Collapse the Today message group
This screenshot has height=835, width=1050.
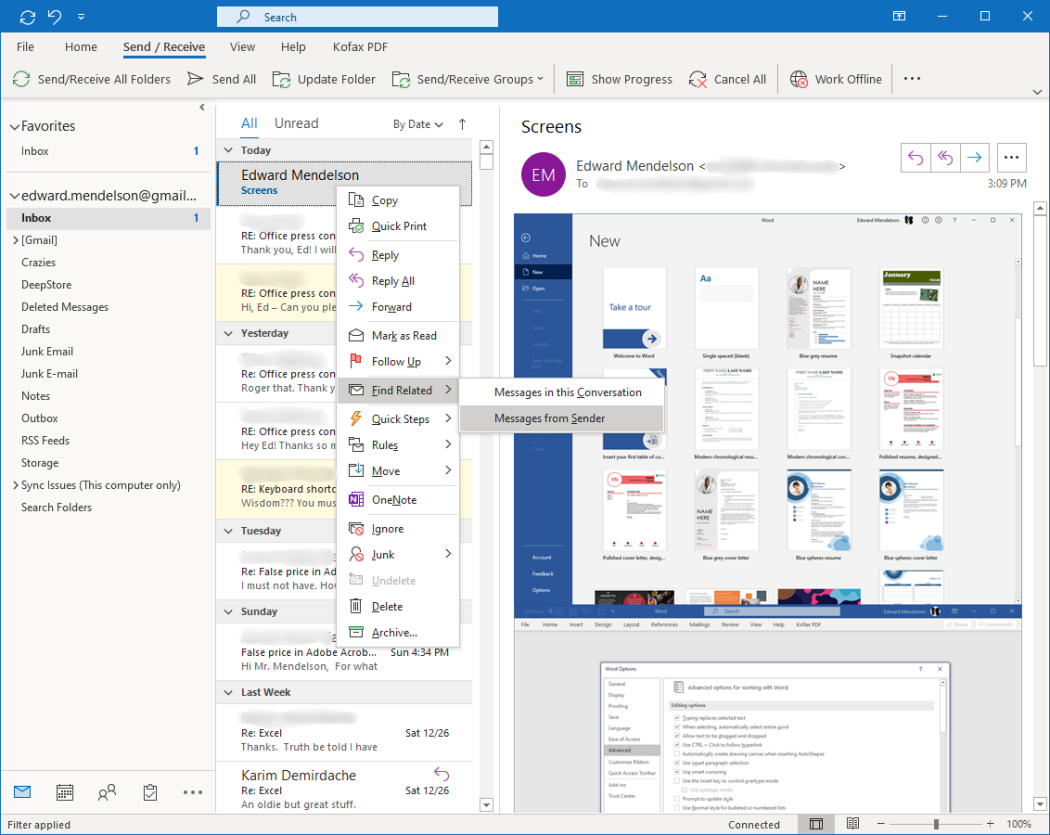pos(228,150)
